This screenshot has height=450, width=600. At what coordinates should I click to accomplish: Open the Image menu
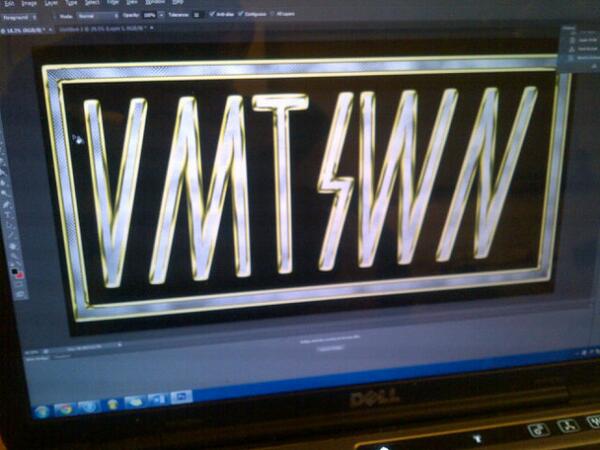click(x=29, y=3)
